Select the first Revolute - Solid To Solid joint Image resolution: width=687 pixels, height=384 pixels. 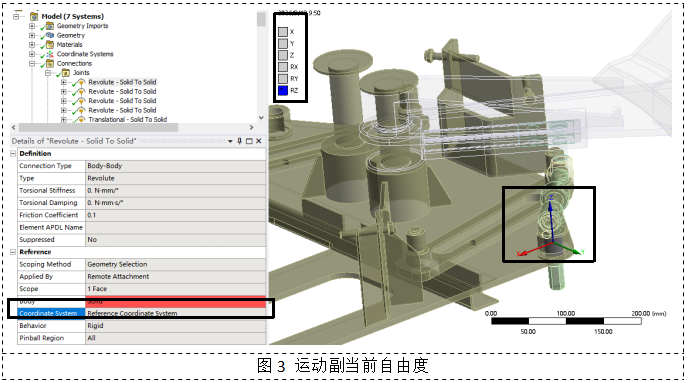click(x=122, y=82)
